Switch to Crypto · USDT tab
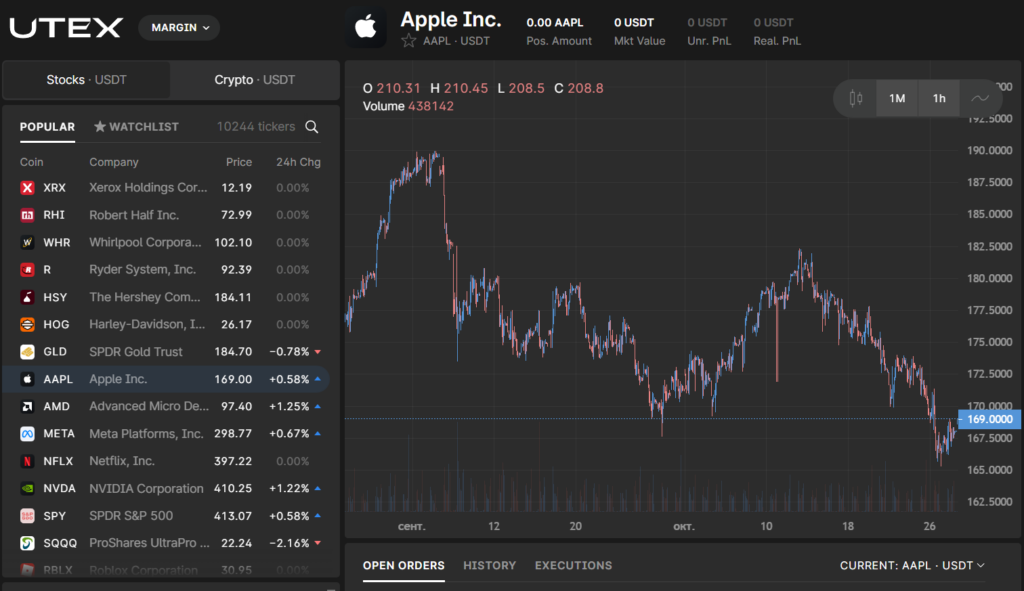1024x591 pixels. [x=255, y=80]
